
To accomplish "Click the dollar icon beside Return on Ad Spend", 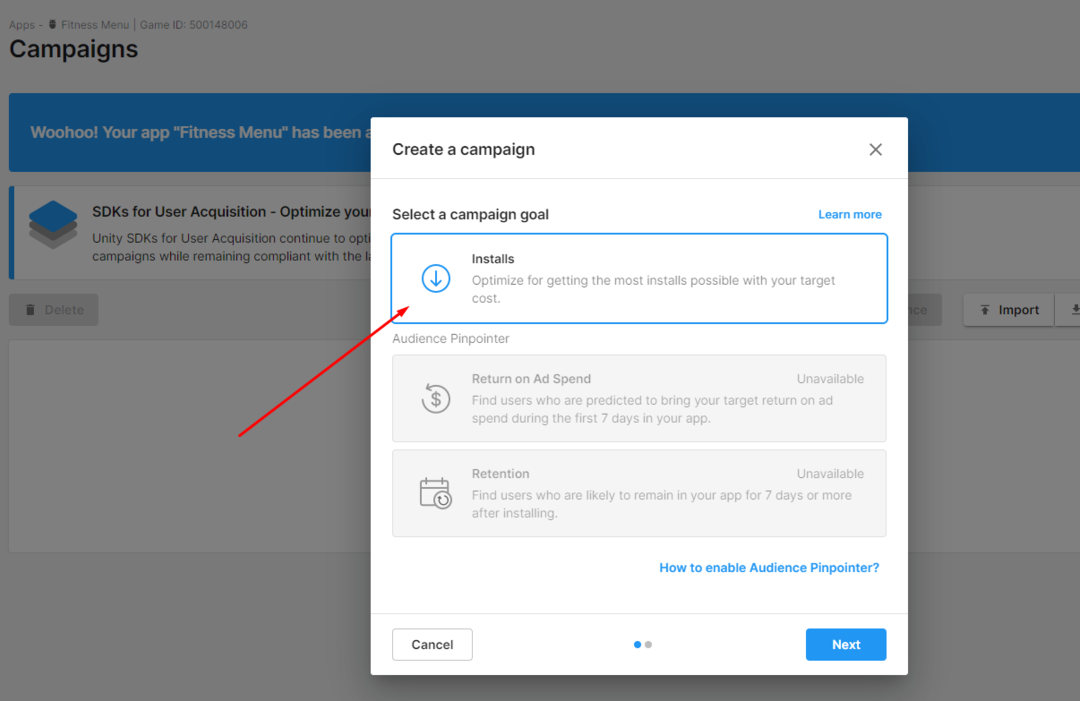I will tap(435, 398).
